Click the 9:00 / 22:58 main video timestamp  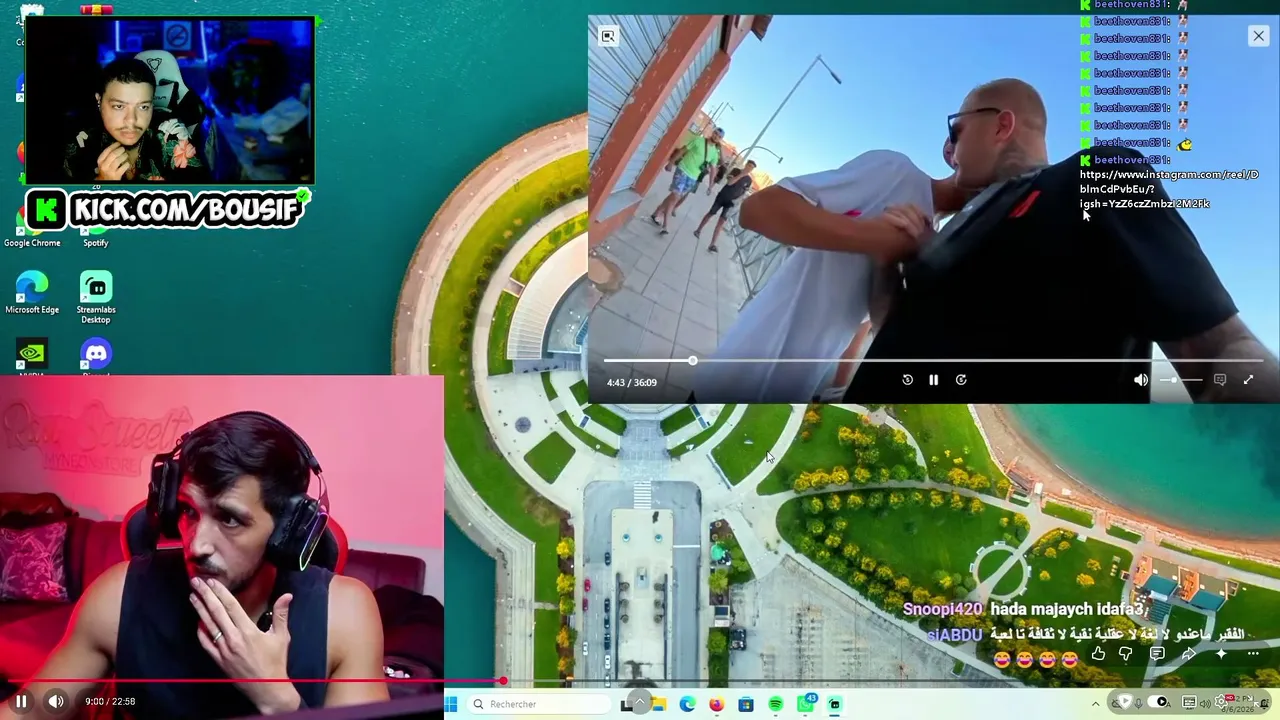click(x=110, y=702)
